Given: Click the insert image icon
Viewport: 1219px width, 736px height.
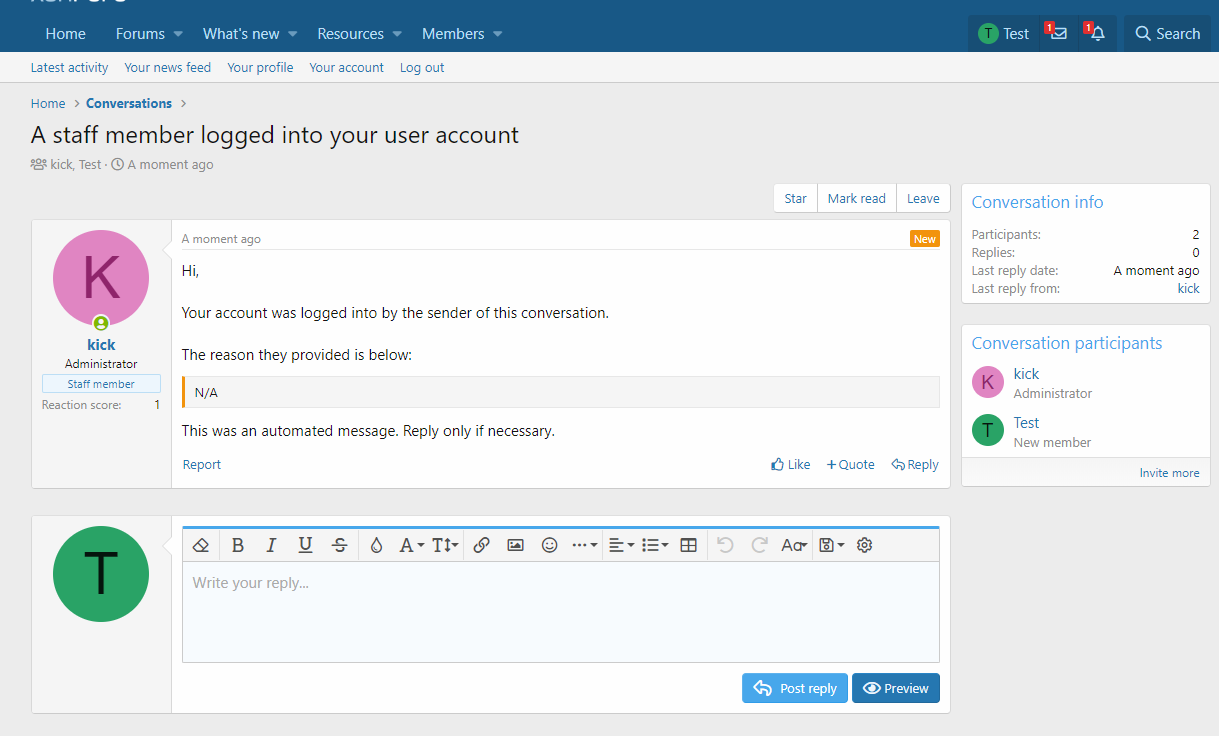Looking at the screenshot, I should 515,545.
